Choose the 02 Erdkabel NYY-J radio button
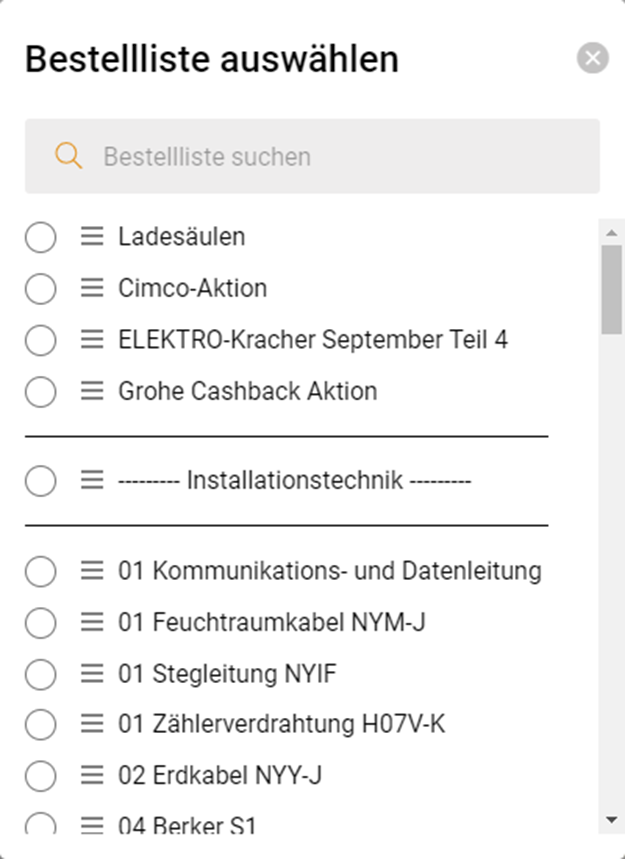625x859 pixels. [x=40, y=776]
